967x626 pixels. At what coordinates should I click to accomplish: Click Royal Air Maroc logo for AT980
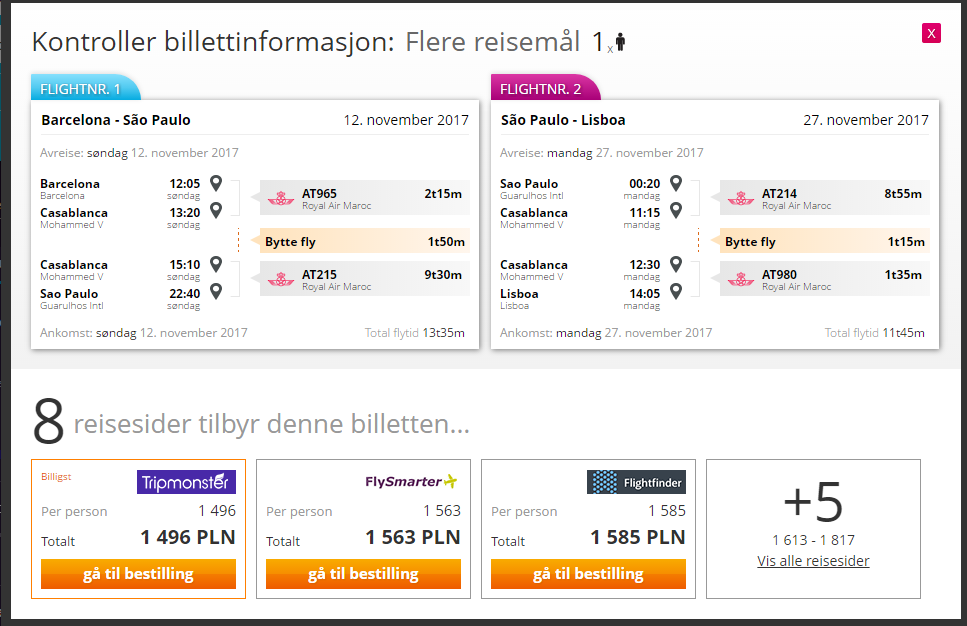coord(741,279)
